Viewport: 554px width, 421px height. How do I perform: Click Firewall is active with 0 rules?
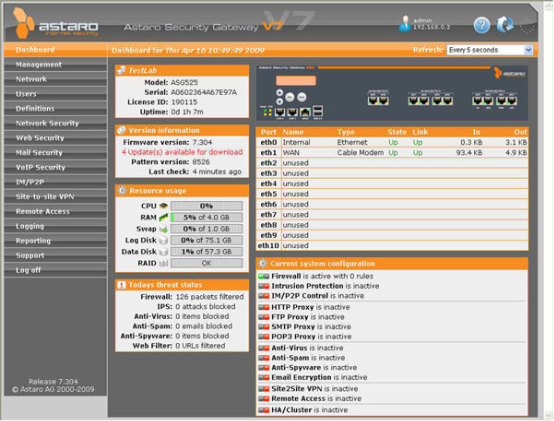coord(322,276)
